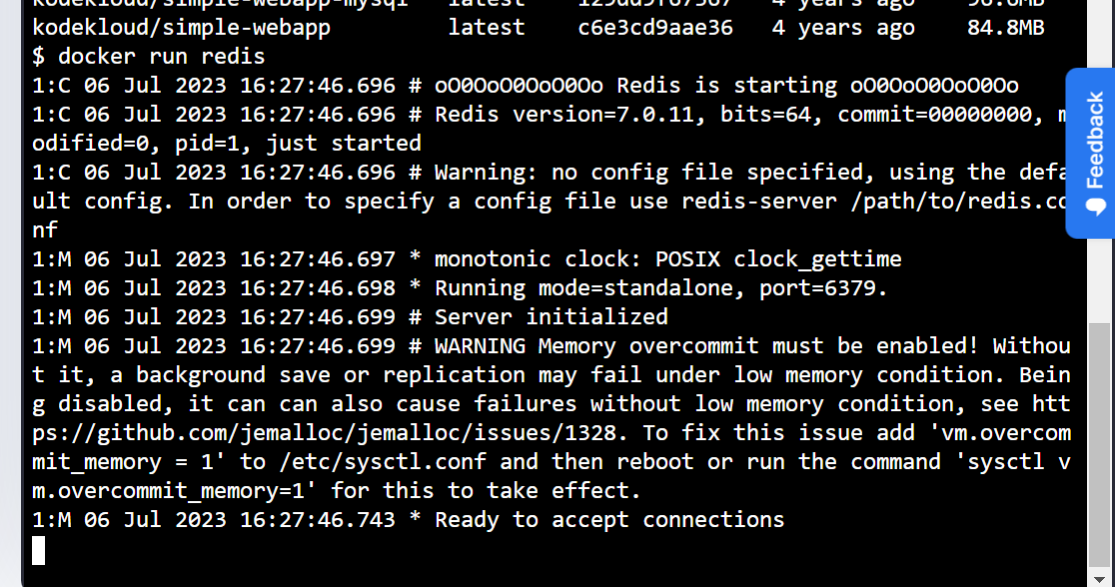The width and height of the screenshot is (1115, 587).
Task: Click the 'monotonic clock: POSIX clock_gettime' line
Action: click(667, 260)
